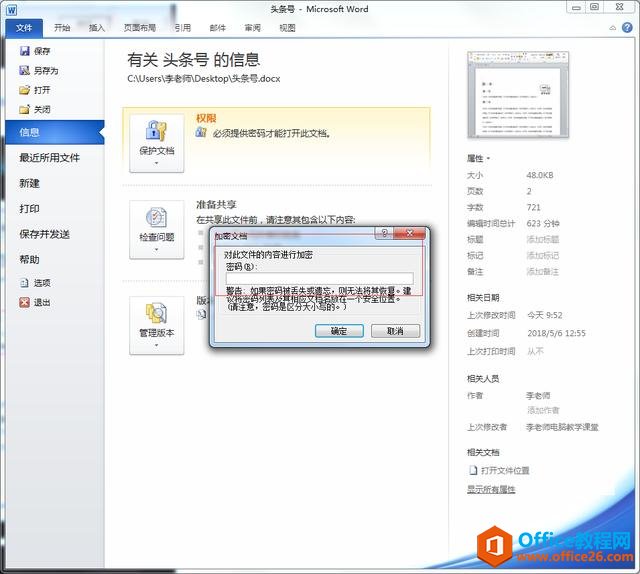Click the Word application icon in title bar

point(12,10)
